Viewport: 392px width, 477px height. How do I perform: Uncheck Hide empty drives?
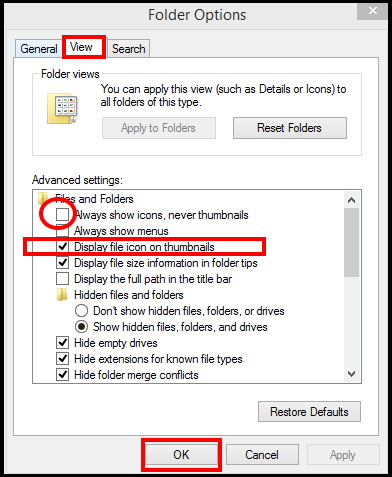pos(62,343)
